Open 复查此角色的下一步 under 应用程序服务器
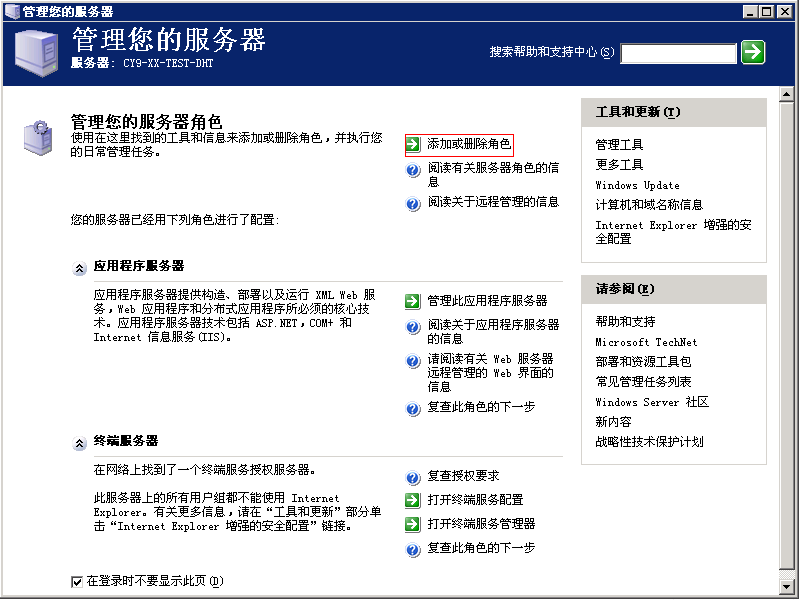 click(481, 407)
